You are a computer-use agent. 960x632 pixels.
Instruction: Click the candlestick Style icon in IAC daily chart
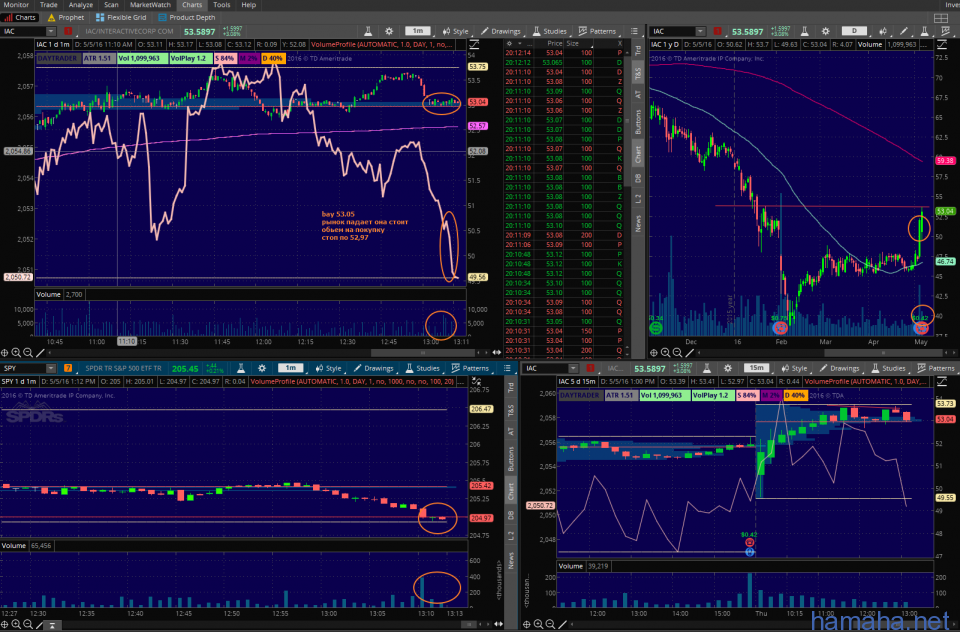click(883, 31)
